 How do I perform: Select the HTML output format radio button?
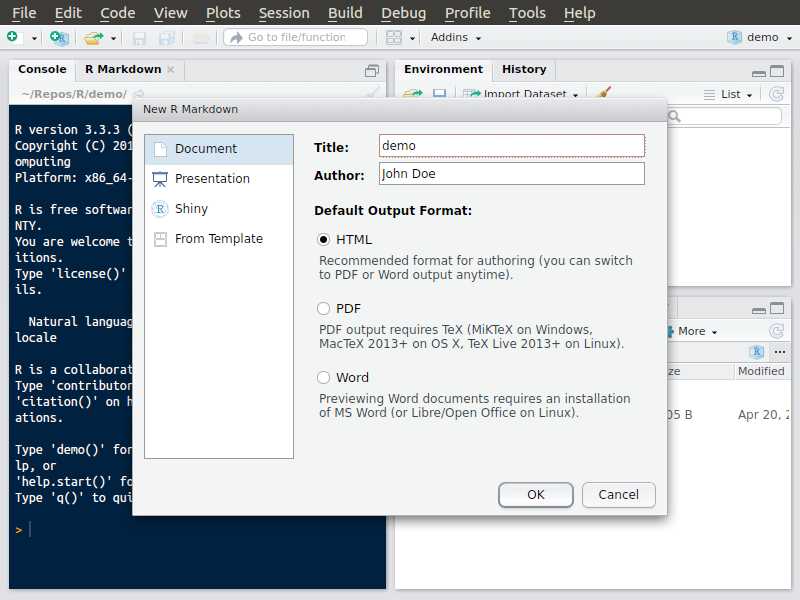coord(324,240)
